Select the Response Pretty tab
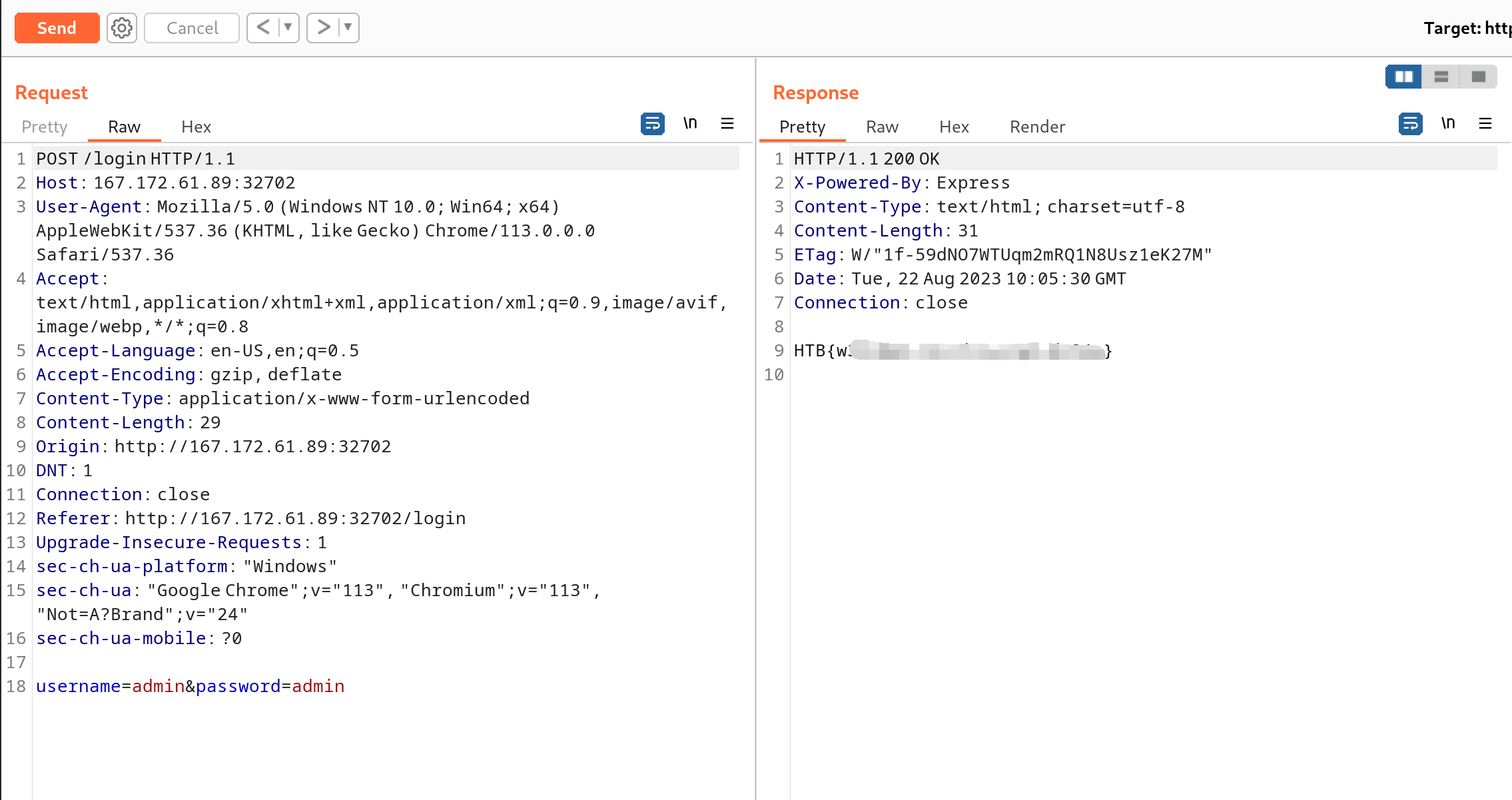1512x800 pixels. point(803,127)
